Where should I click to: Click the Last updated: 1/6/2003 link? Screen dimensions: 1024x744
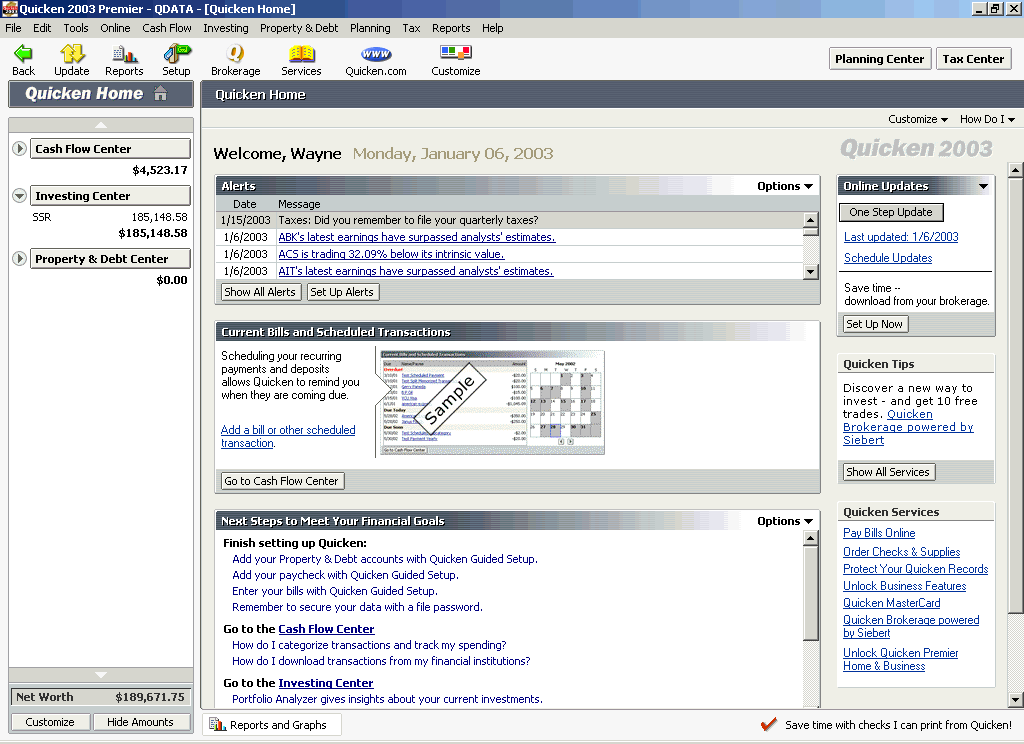[901, 237]
